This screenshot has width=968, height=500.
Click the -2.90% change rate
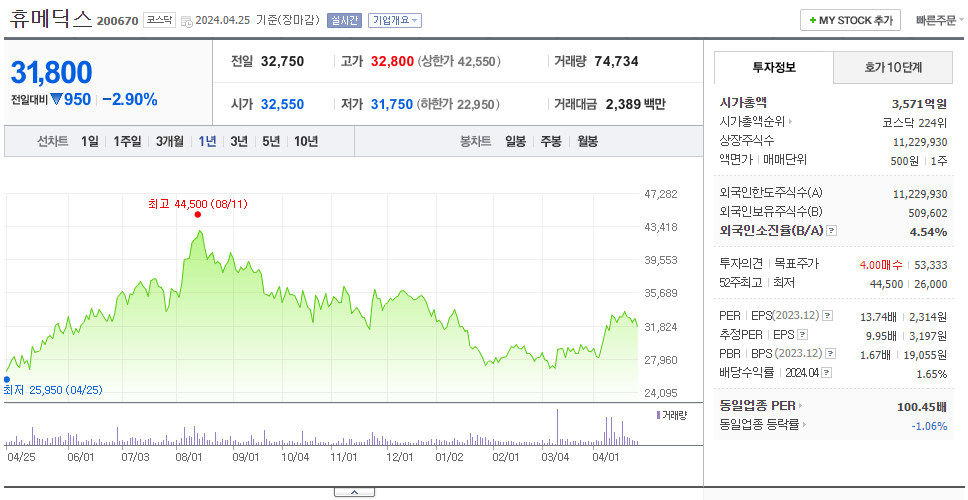tap(130, 99)
